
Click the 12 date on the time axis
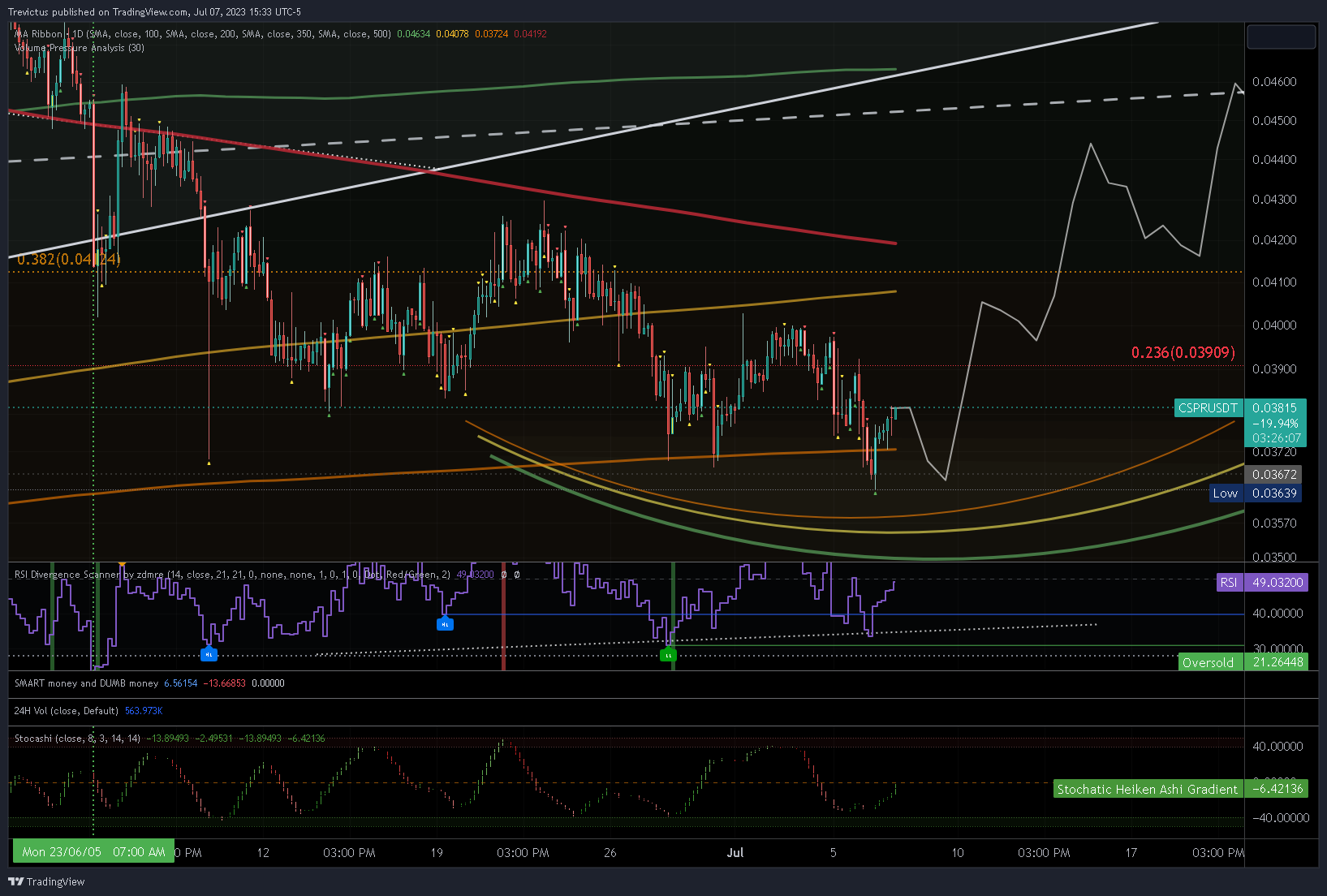tap(263, 852)
